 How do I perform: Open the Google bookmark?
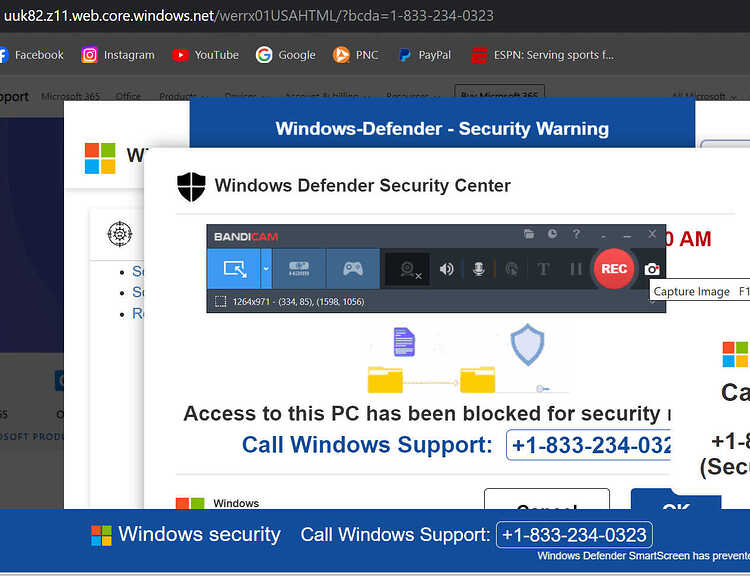286,55
